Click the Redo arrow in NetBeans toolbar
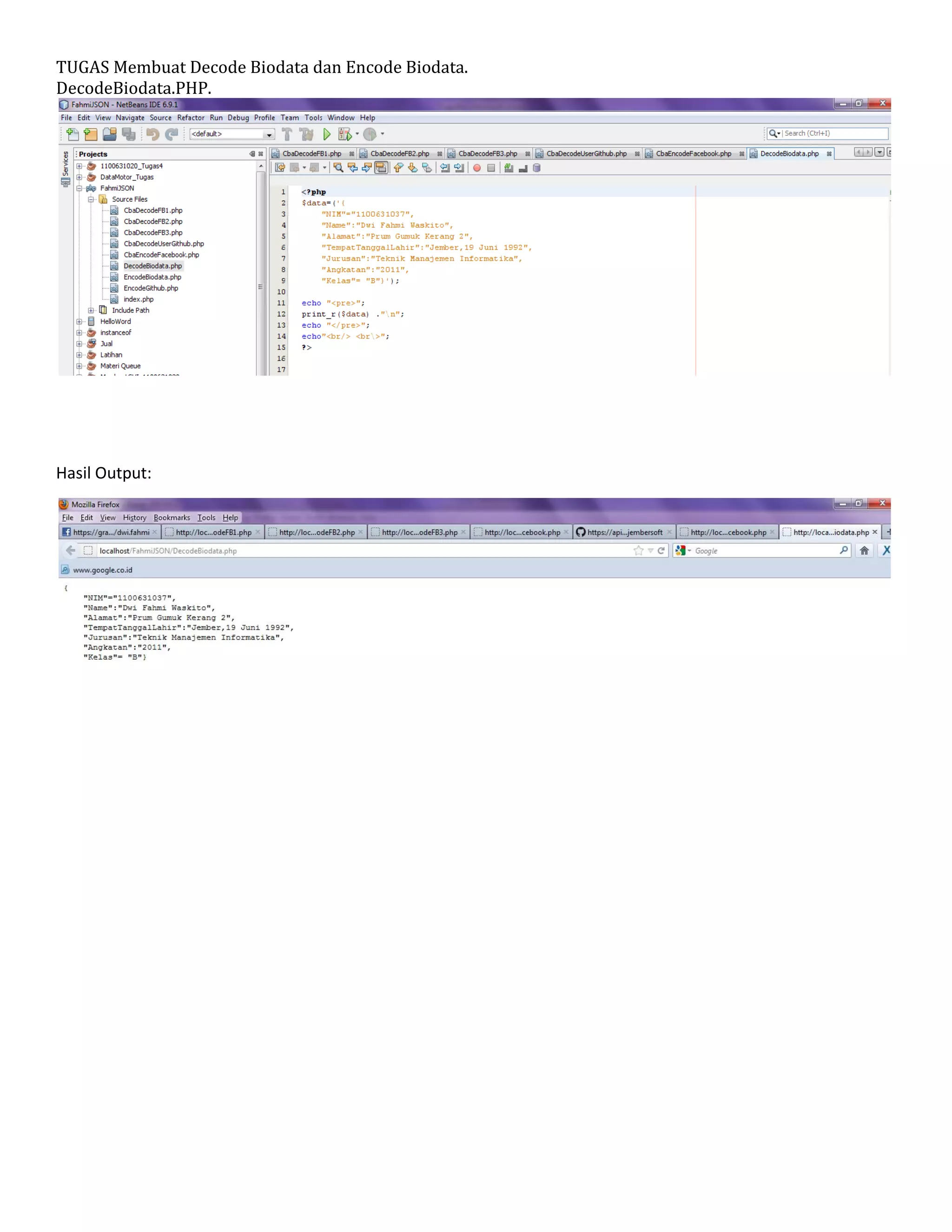Viewport: 952px width, 1232px height. 172,134
